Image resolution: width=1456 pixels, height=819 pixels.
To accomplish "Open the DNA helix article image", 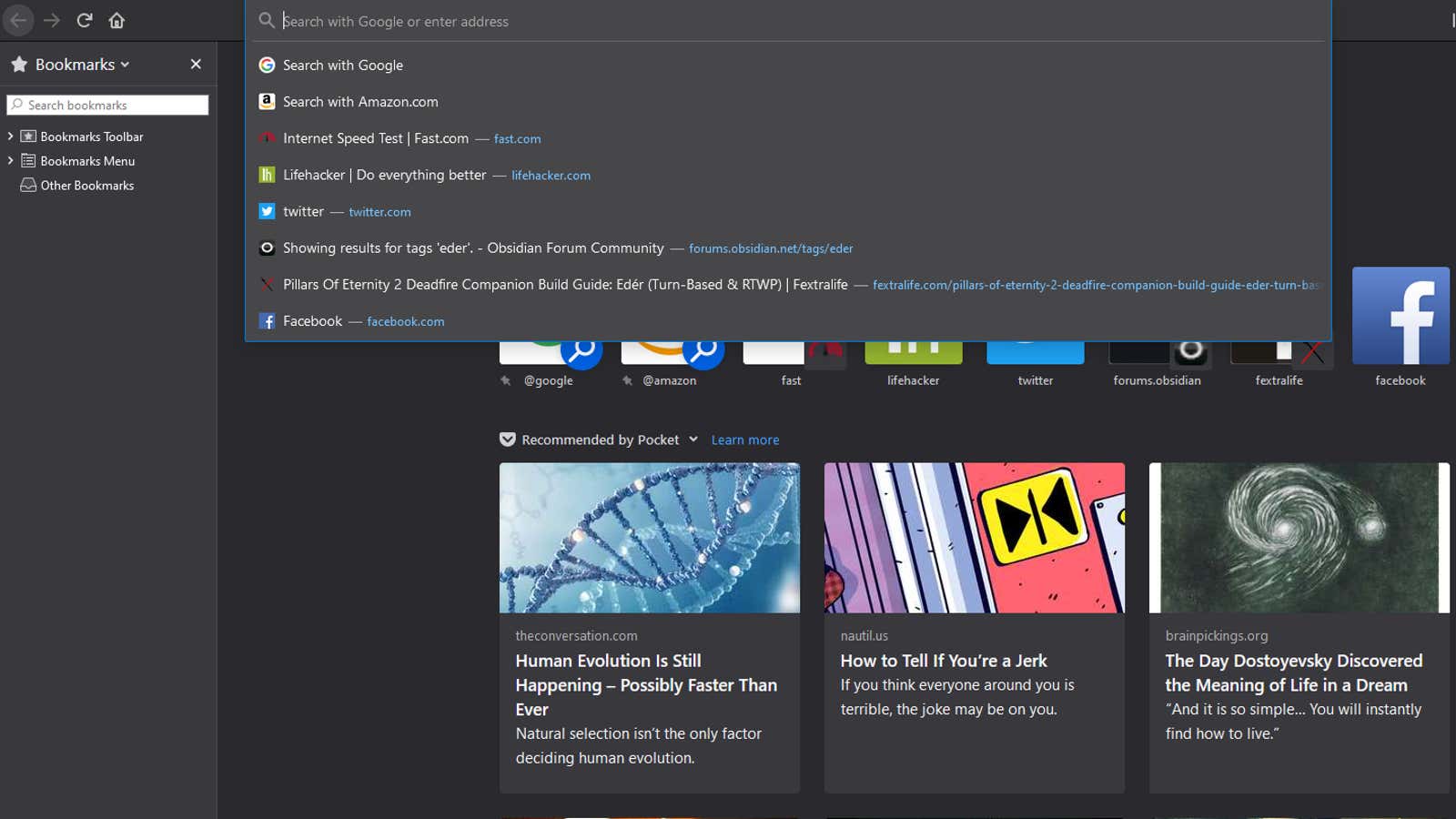I will pos(650,538).
